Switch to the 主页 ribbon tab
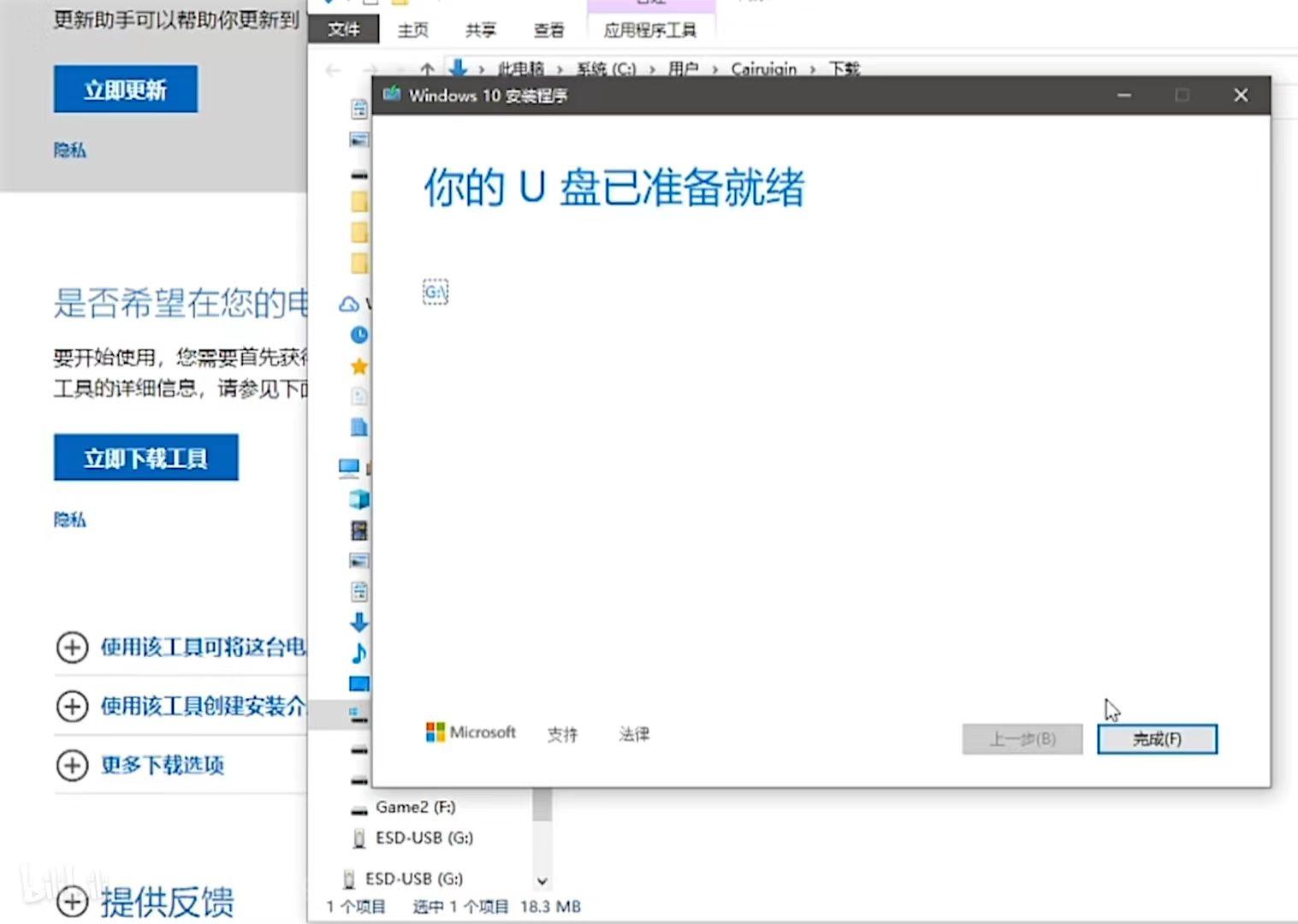Viewport: 1298px width, 924px height. [412, 31]
